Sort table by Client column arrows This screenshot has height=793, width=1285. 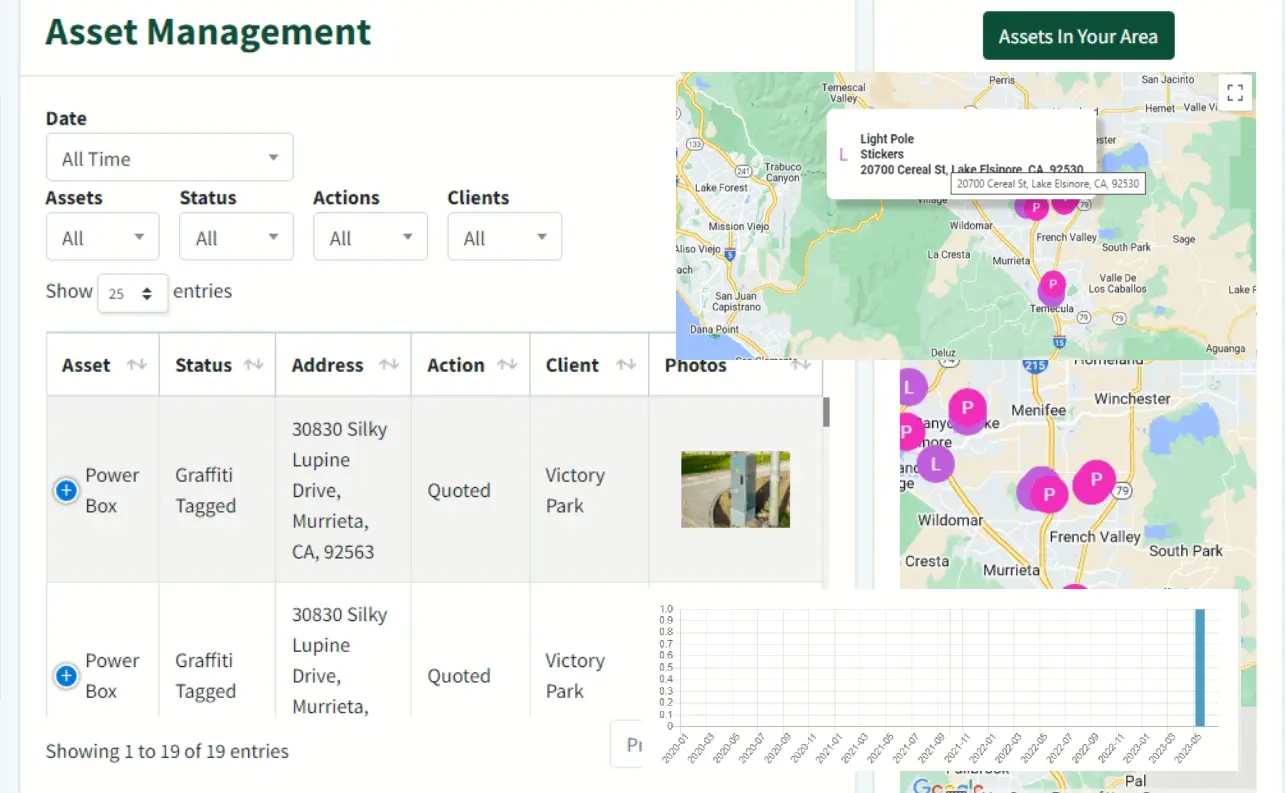(626, 365)
